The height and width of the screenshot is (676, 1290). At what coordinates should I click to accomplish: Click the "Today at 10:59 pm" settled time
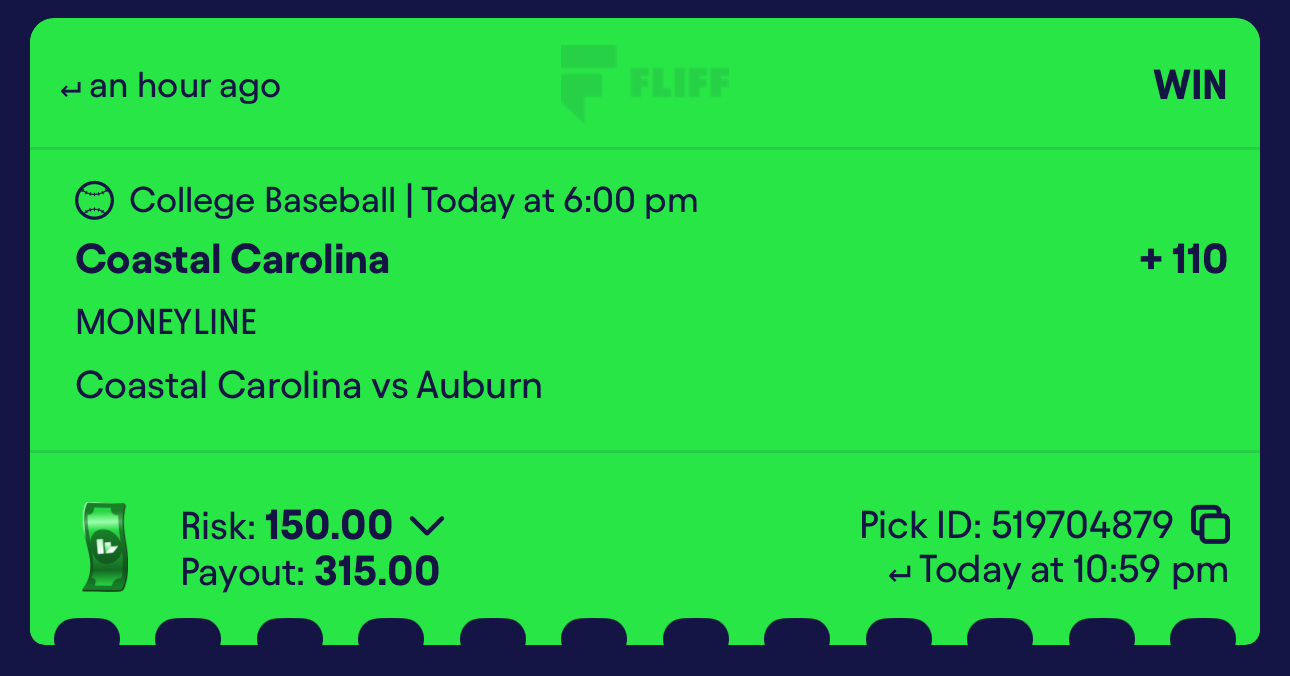(x=1073, y=570)
